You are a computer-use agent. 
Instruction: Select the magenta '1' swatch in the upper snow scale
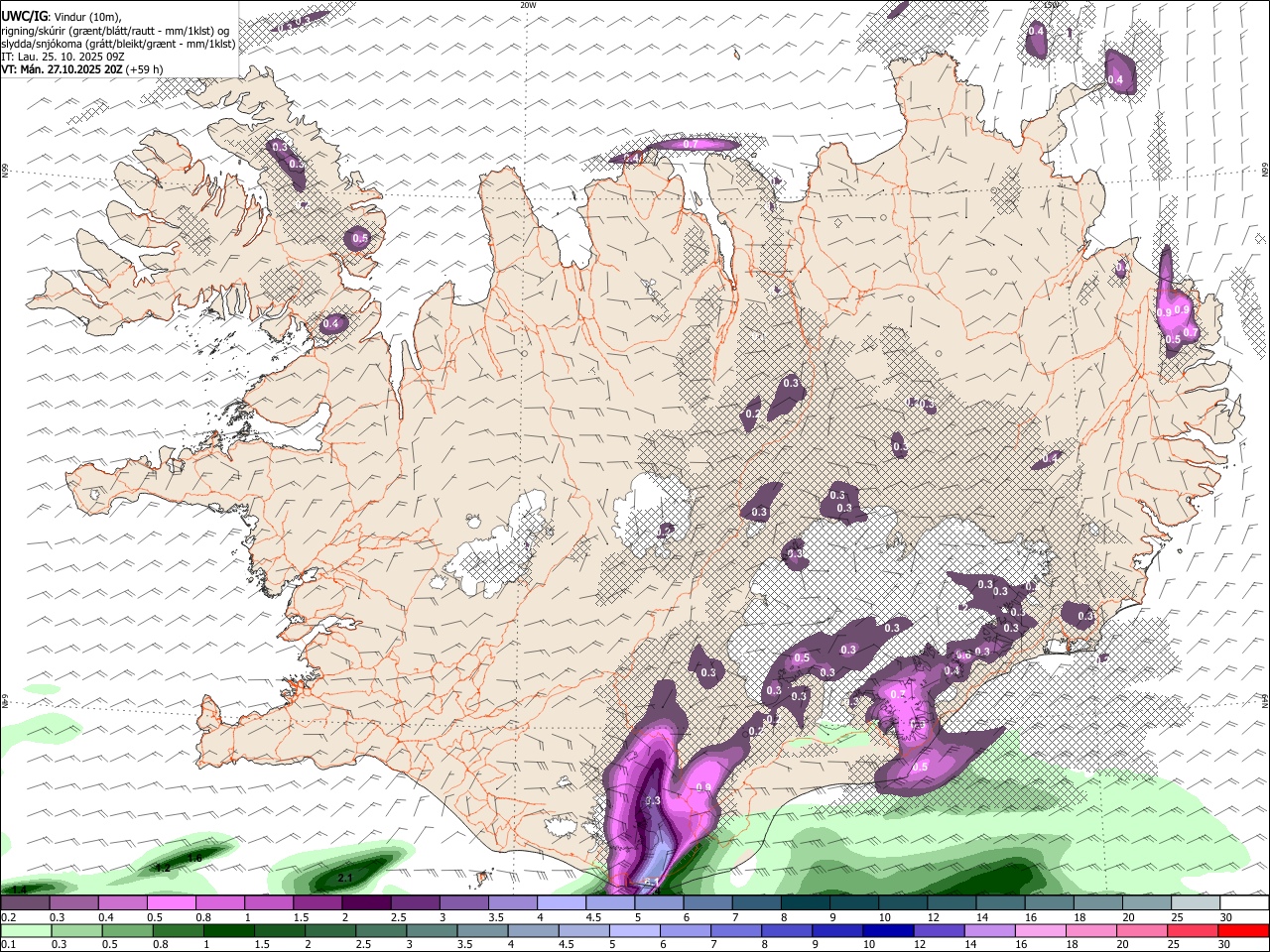(x=268, y=902)
